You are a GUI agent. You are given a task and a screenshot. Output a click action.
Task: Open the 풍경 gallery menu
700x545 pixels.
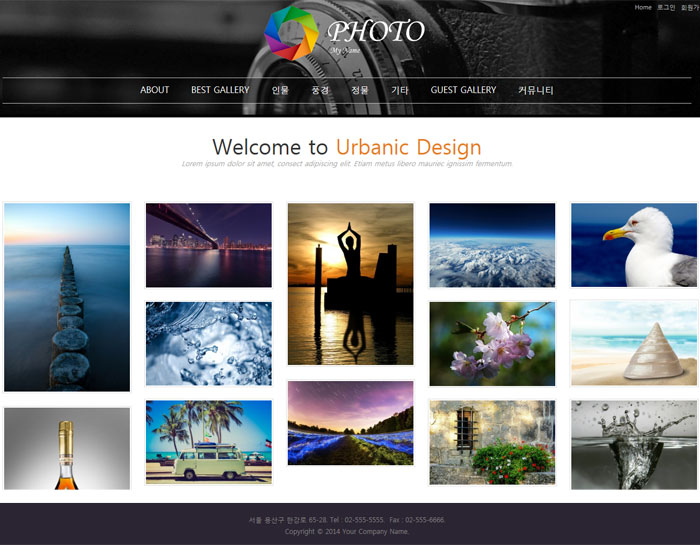(320, 90)
